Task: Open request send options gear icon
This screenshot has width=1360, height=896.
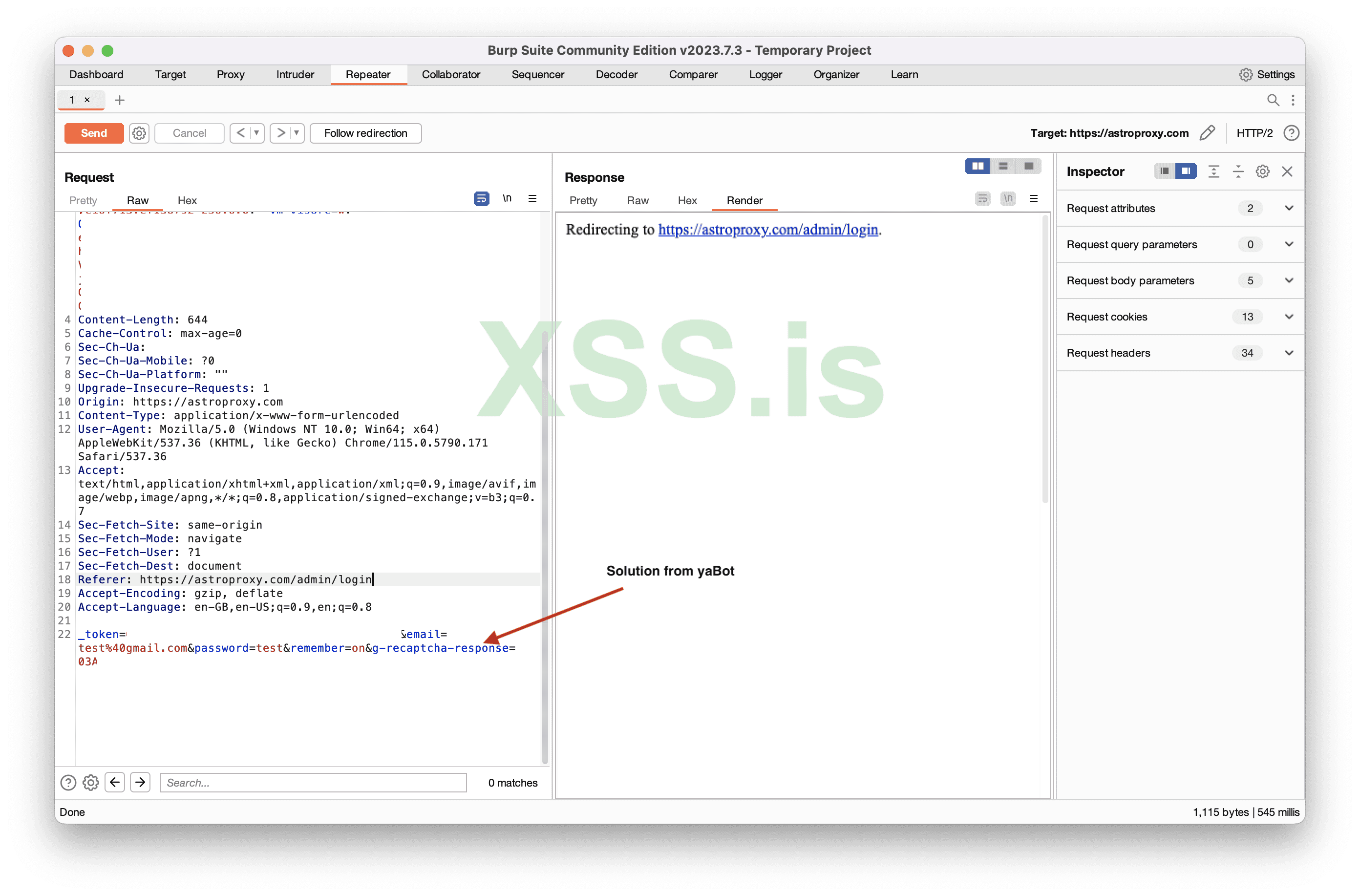Action: tap(139, 133)
